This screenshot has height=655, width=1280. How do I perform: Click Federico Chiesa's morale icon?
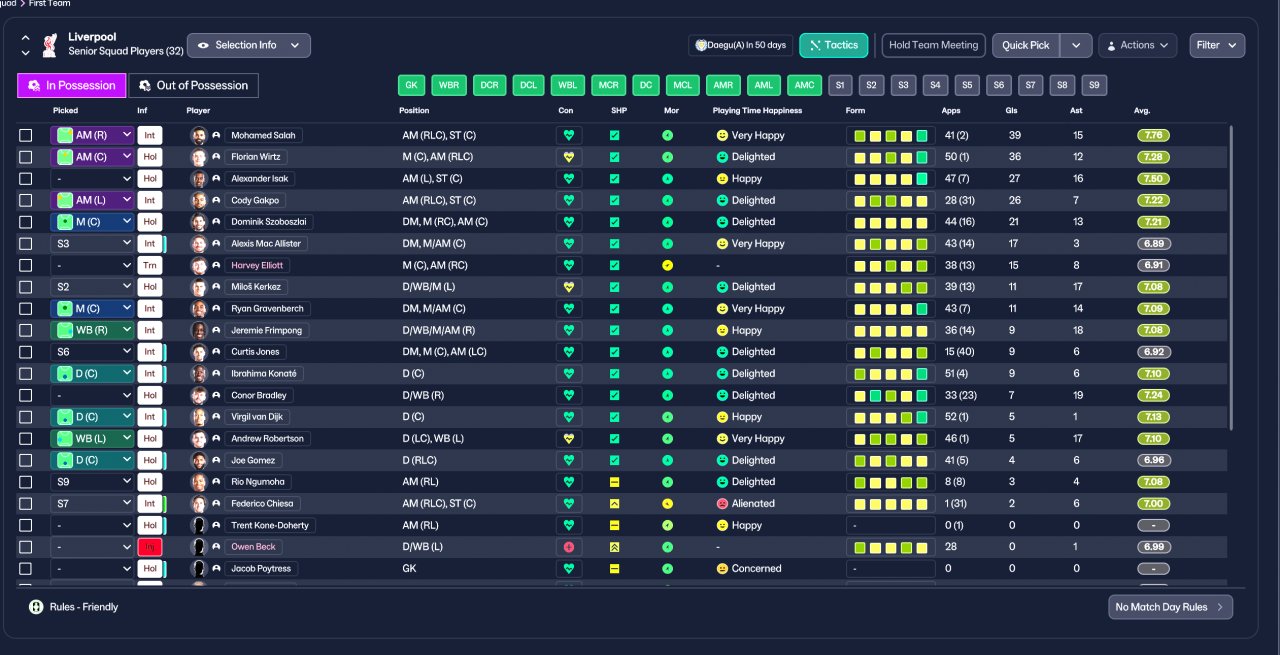(667, 504)
